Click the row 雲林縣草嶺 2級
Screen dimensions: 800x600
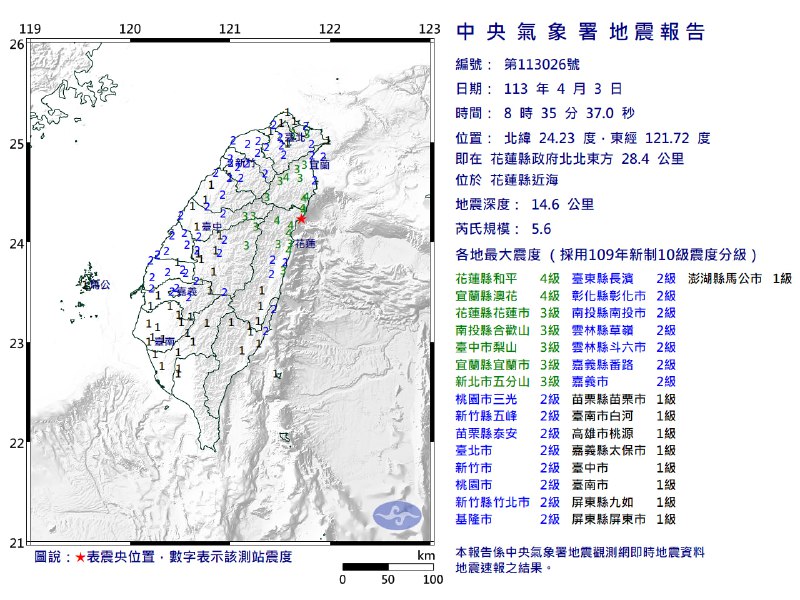[x=623, y=331]
